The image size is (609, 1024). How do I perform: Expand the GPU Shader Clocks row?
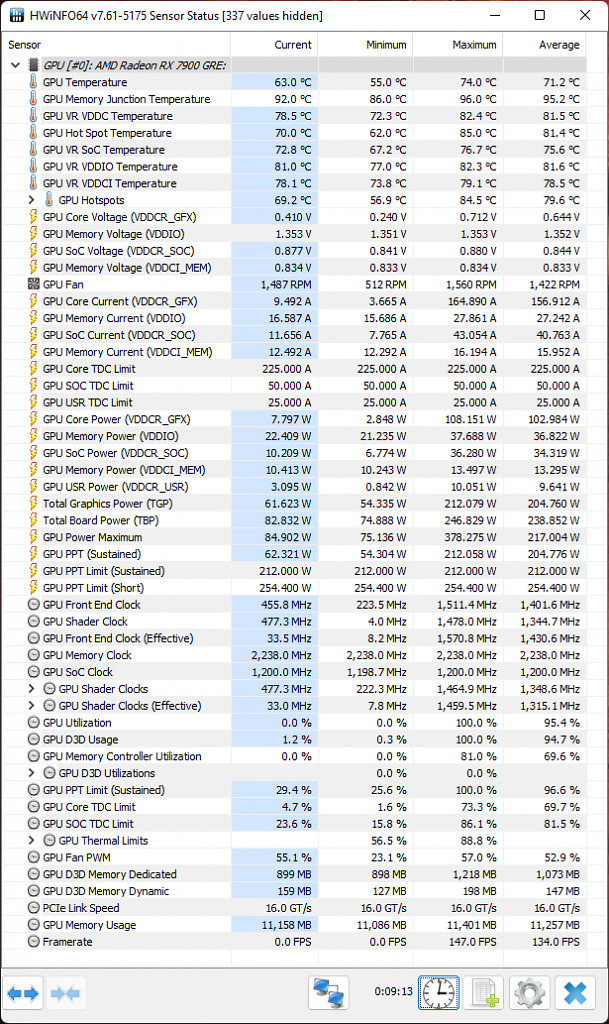point(31,688)
